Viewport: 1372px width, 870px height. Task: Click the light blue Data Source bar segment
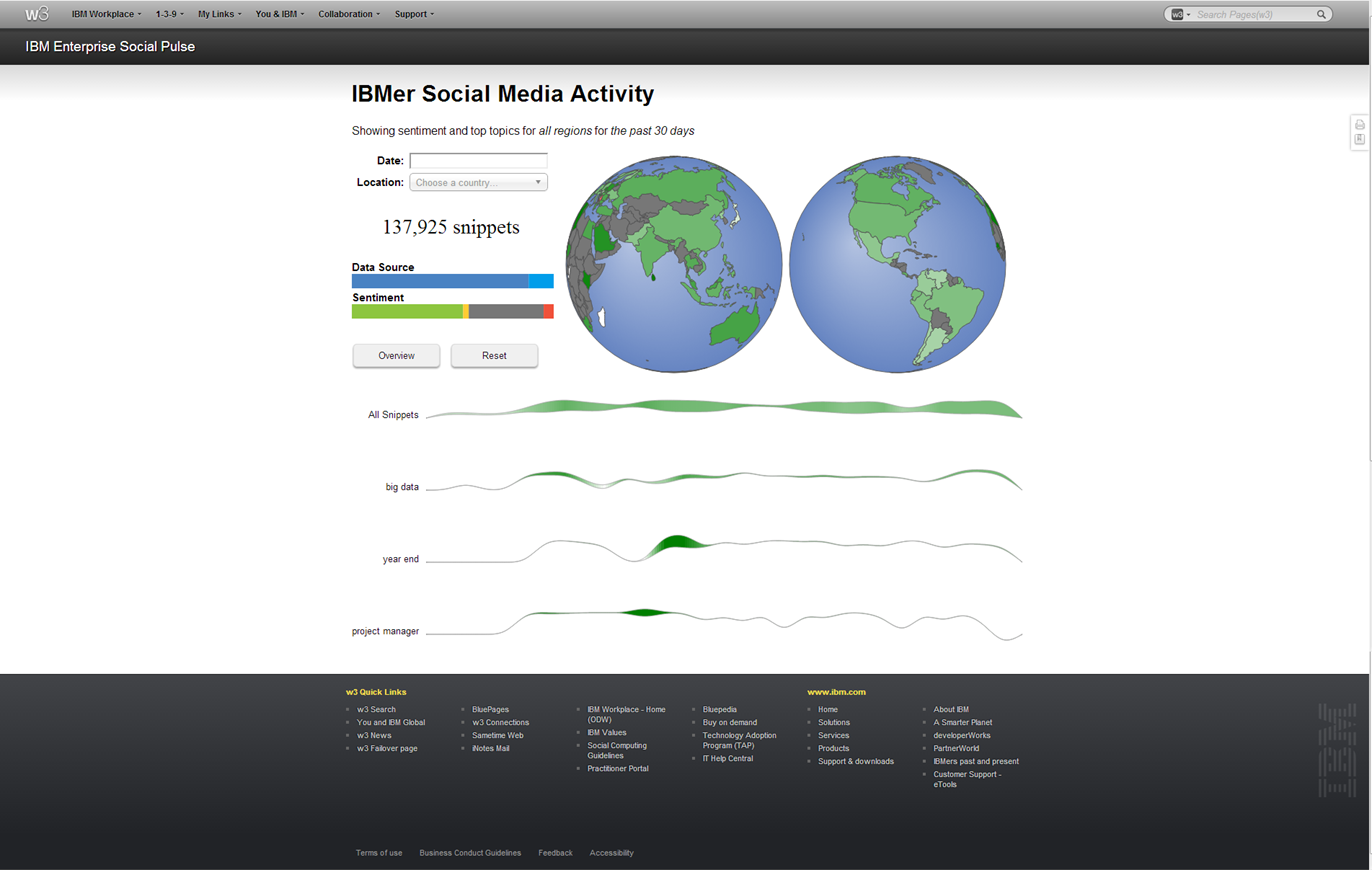(541, 281)
